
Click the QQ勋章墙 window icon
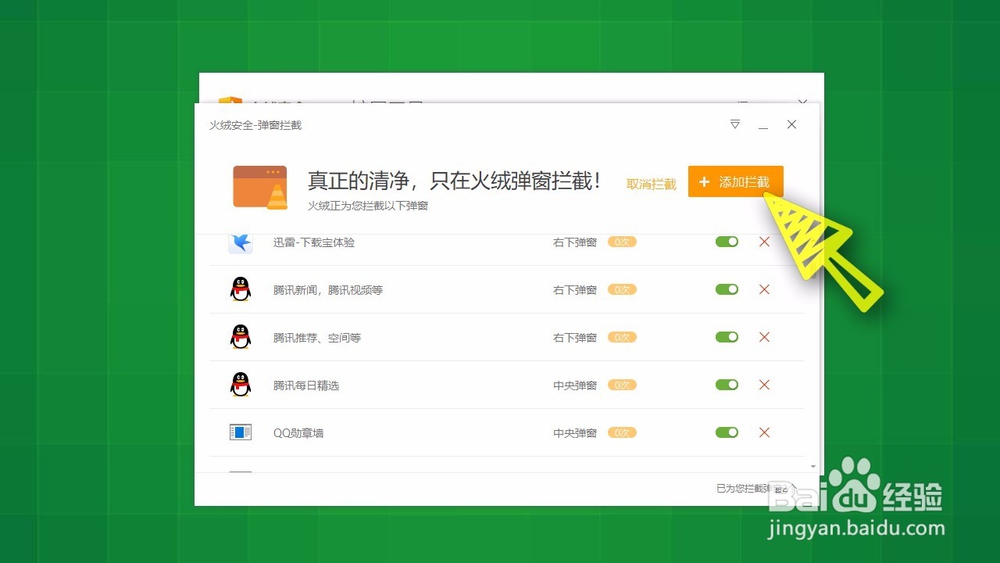point(240,432)
